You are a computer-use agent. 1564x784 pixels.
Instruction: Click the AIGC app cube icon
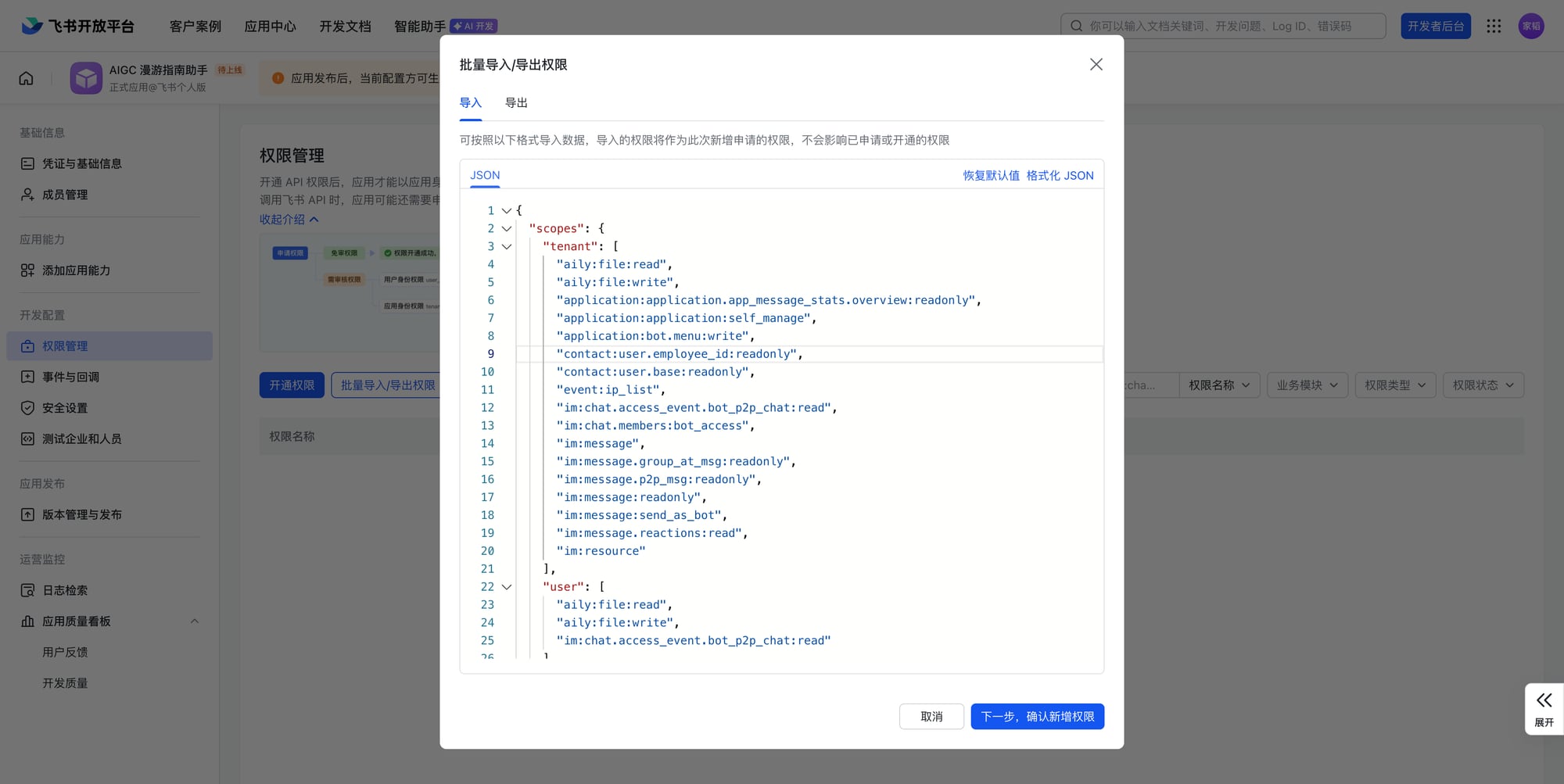(x=86, y=78)
